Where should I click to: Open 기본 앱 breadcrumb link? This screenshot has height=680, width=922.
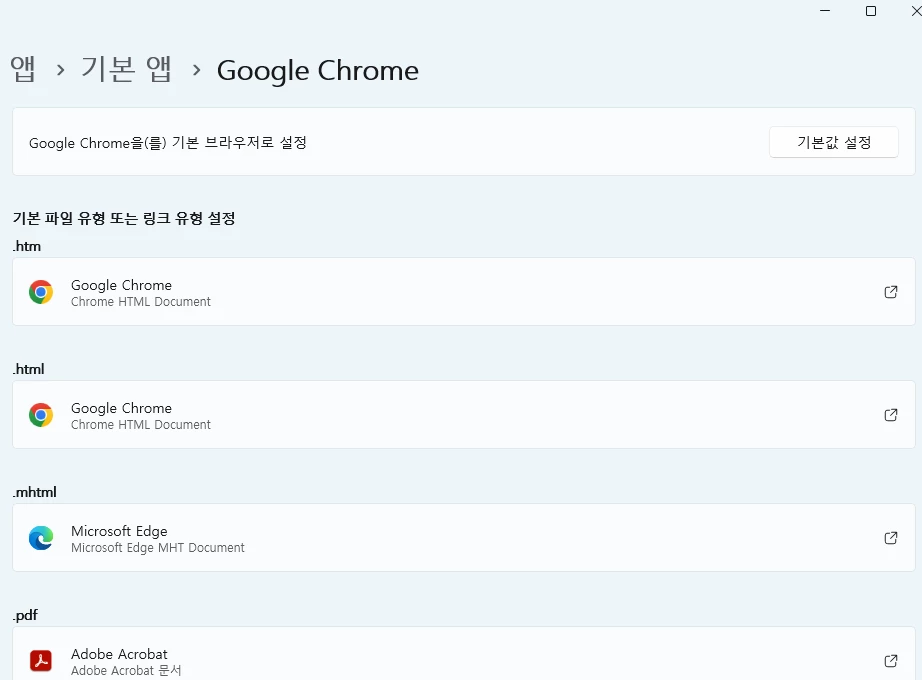pos(126,69)
